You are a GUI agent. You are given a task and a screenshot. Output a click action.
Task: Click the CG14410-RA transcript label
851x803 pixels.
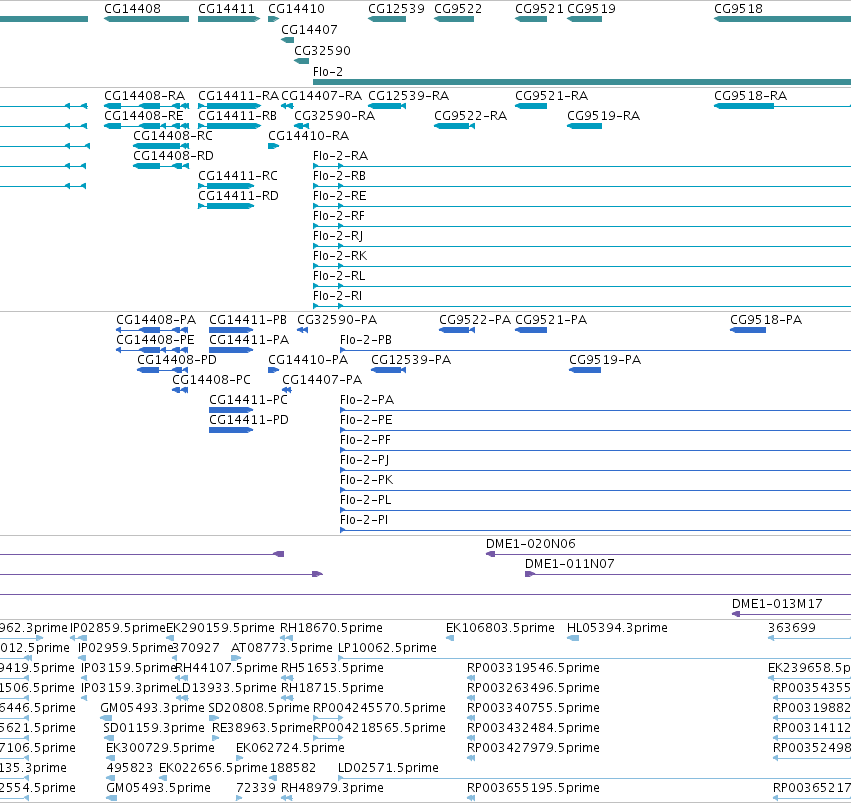308,136
